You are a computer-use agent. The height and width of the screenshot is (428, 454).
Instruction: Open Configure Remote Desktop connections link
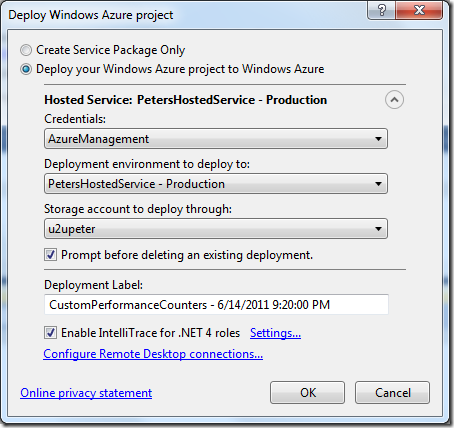point(153,354)
